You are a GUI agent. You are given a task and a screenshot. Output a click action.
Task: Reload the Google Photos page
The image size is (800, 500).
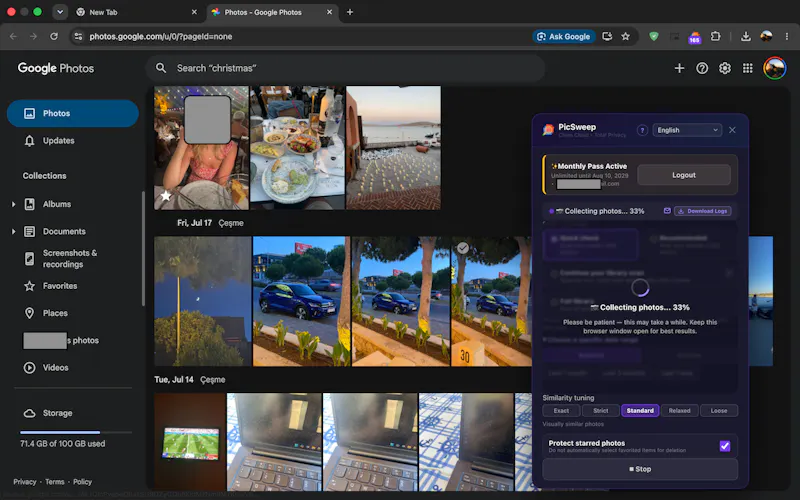pos(54,36)
